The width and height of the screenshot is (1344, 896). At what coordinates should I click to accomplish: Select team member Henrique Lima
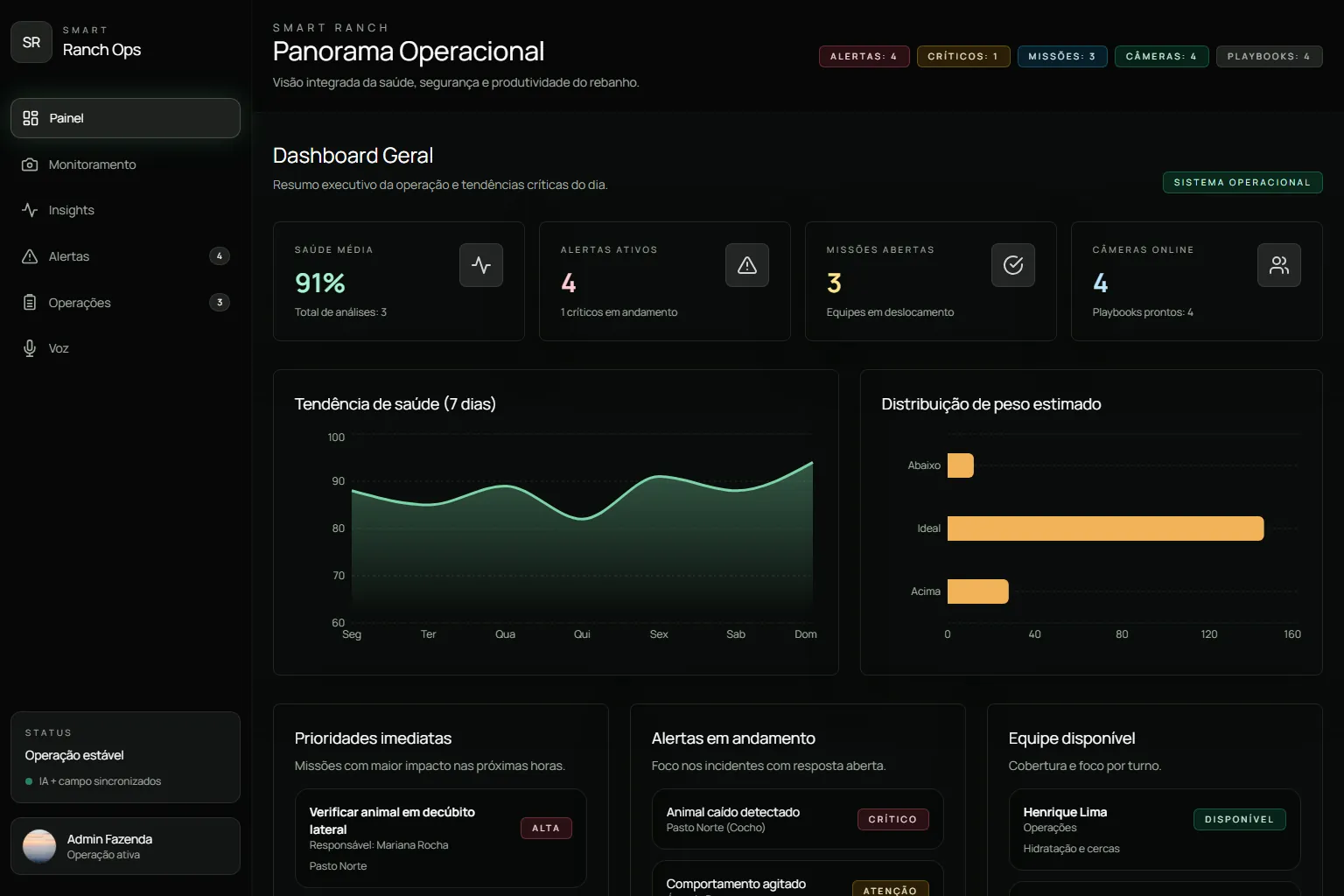pyautogui.click(x=1154, y=829)
